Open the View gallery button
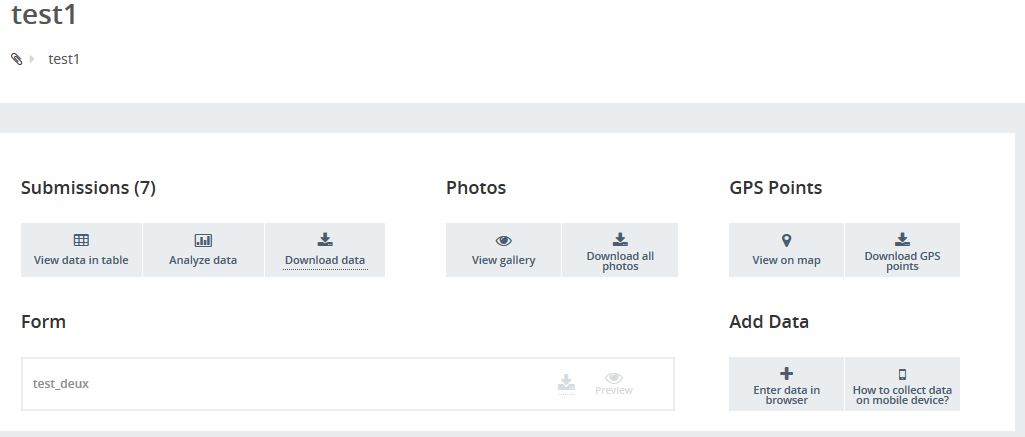Viewport: 1025px width, 437px height. pos(503,250)
